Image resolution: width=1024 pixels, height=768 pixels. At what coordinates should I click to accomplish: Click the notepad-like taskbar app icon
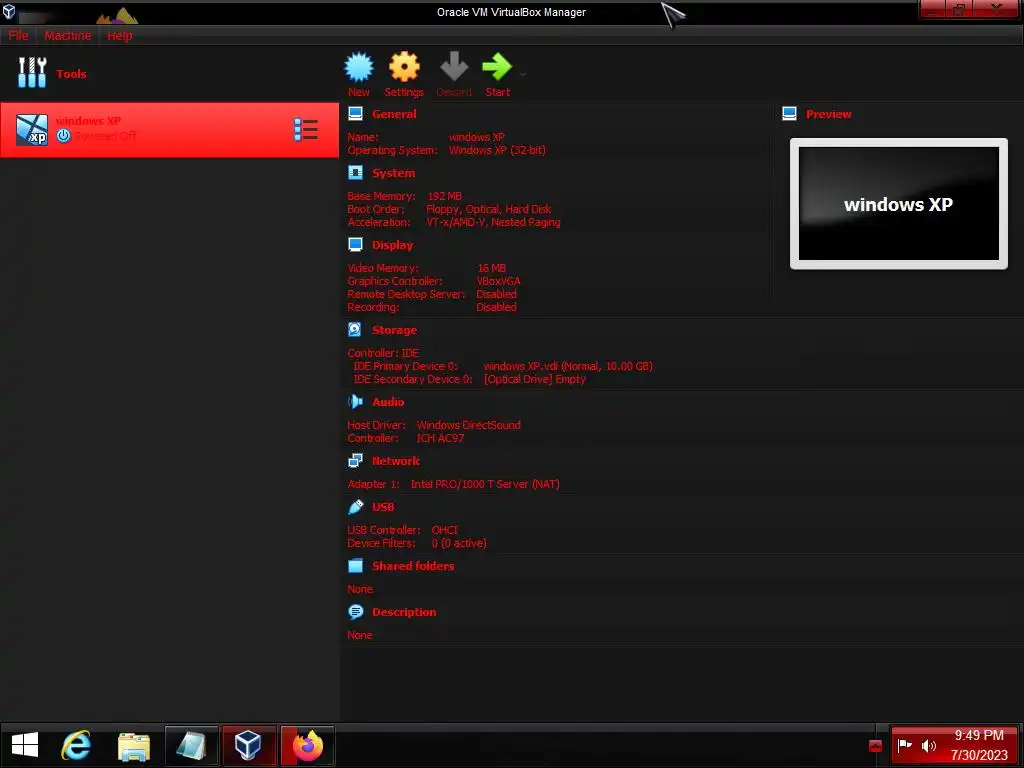coord(191,745)
